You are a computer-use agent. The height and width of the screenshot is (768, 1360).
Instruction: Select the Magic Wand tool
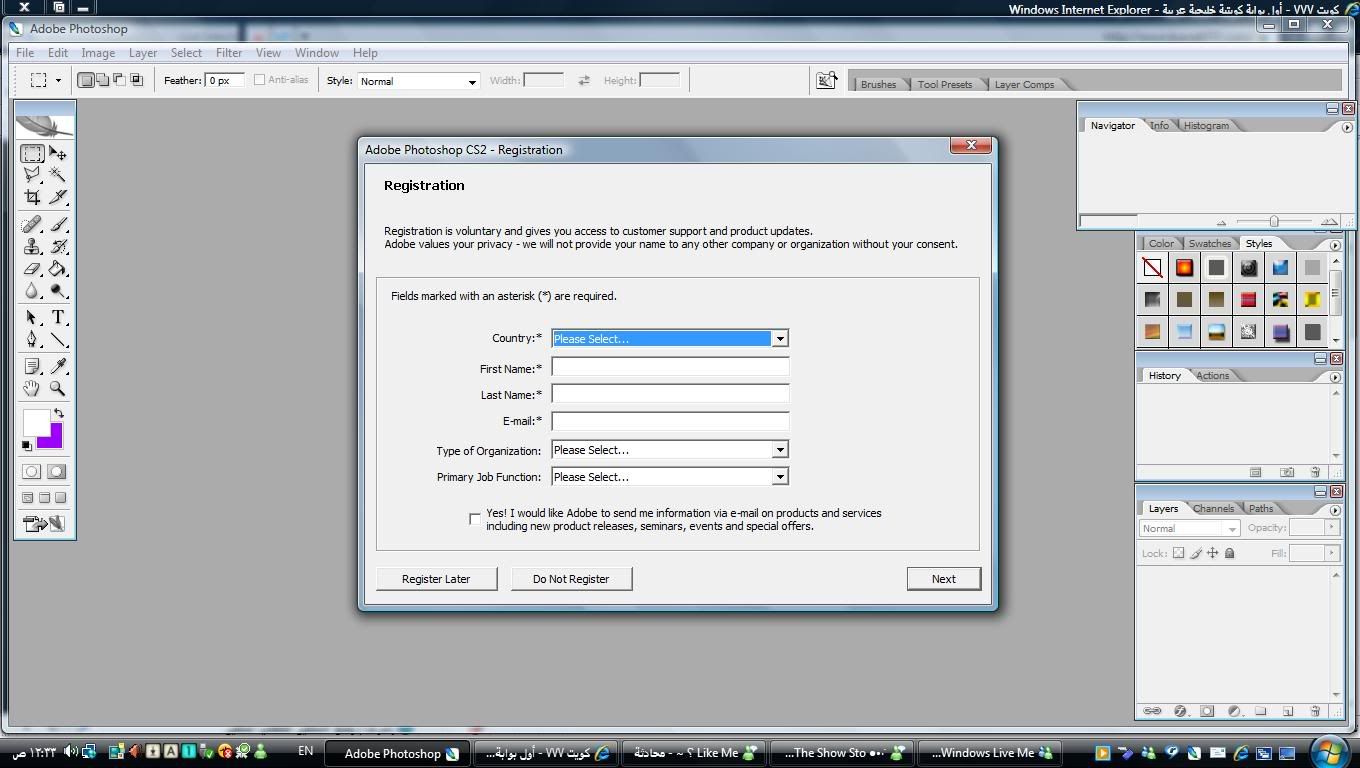[x=58, y=175]
